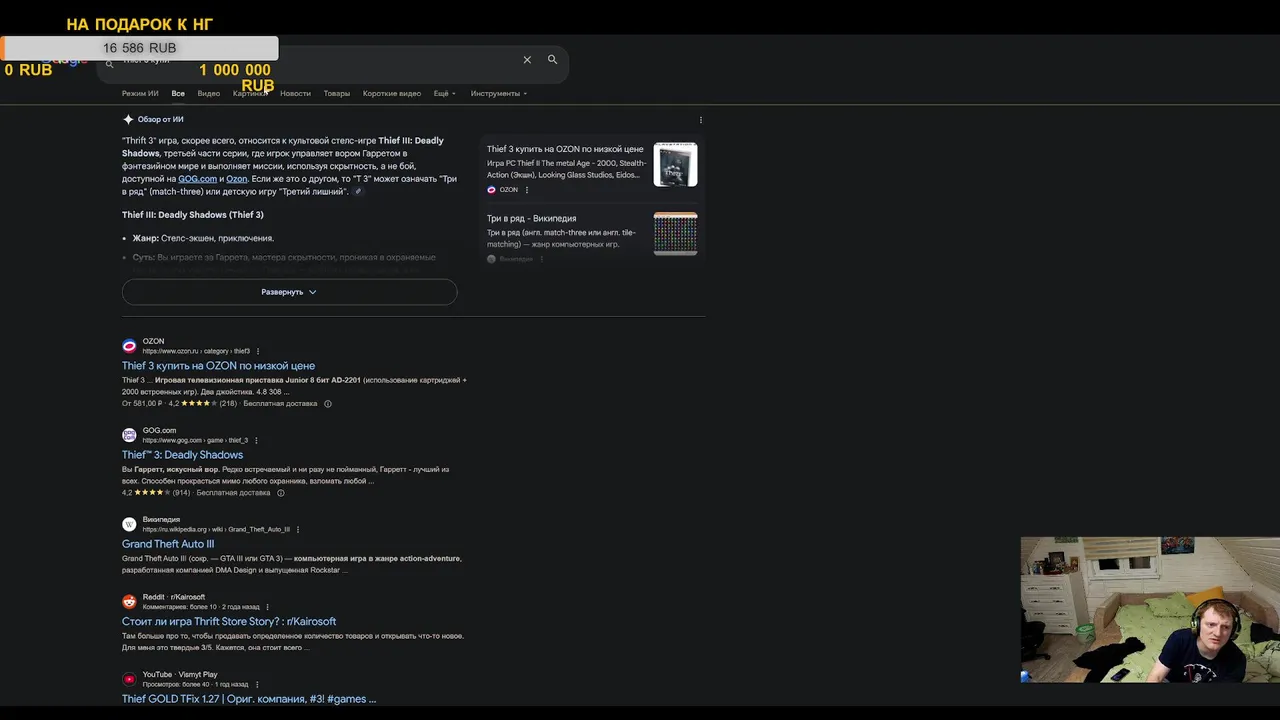The image size is (1280, 720).
Task: Click the Thief game cover thumbnail
Action: (x=675, y=164)
